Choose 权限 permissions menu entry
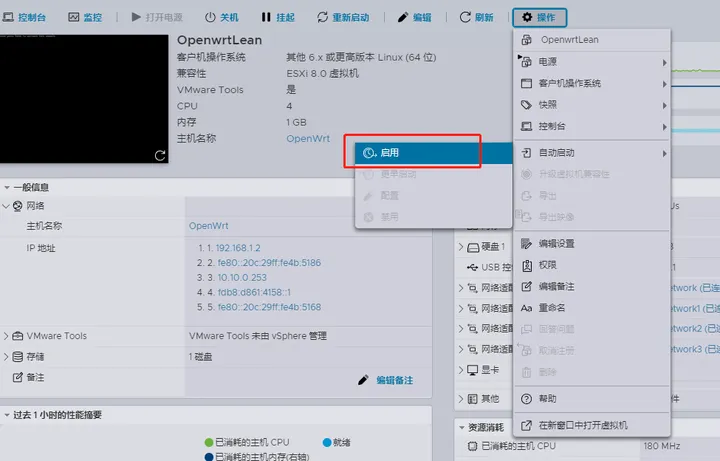Screen dimensions: 720x461 (x=591, y=265)
